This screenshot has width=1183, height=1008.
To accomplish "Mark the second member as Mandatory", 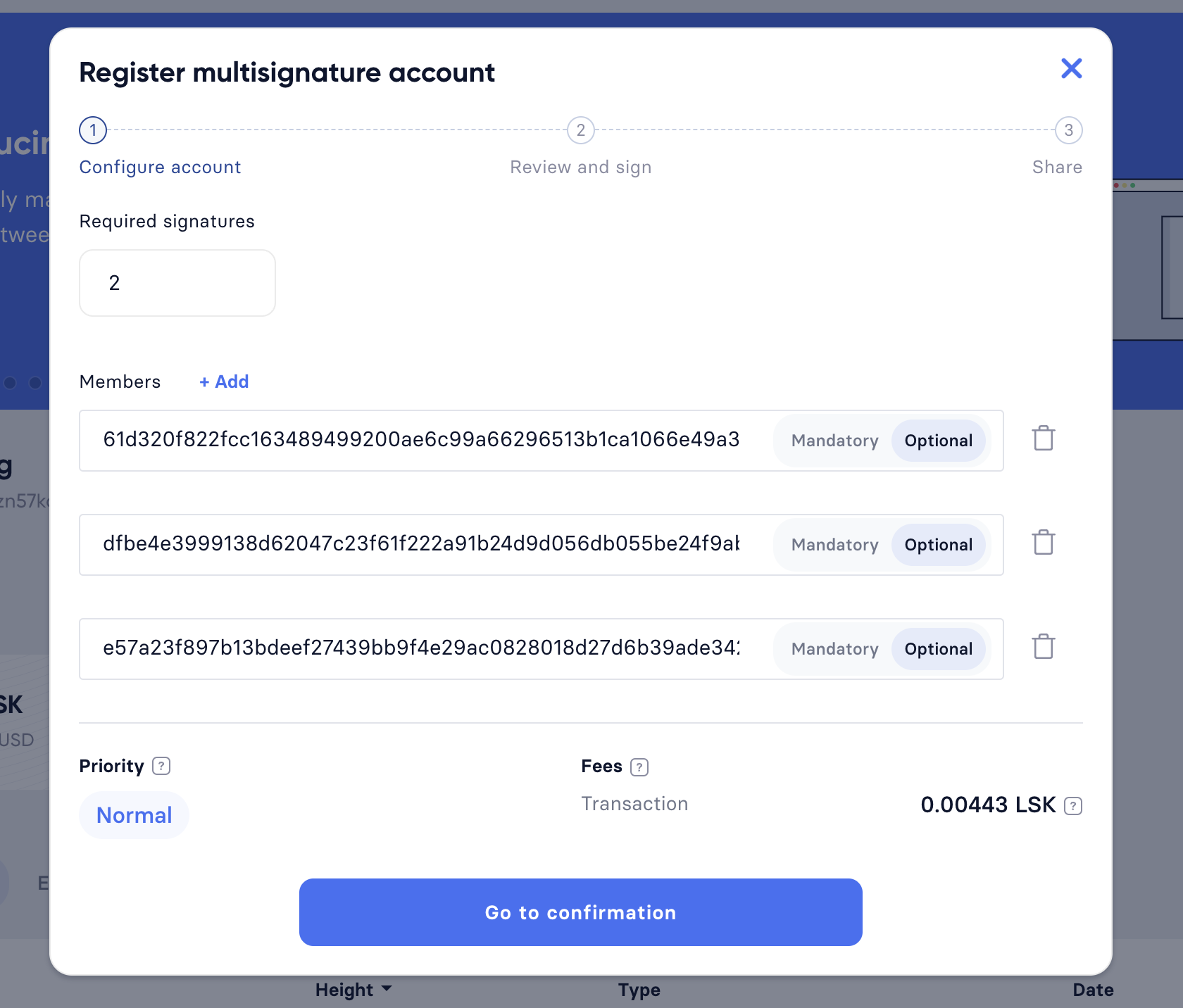I will (834, 544).
